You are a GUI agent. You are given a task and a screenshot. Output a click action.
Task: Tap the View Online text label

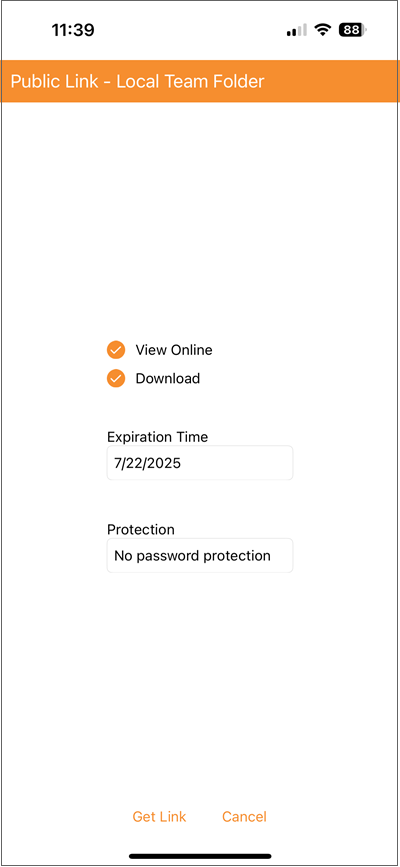pyautogui.click(x=174, y=350)
